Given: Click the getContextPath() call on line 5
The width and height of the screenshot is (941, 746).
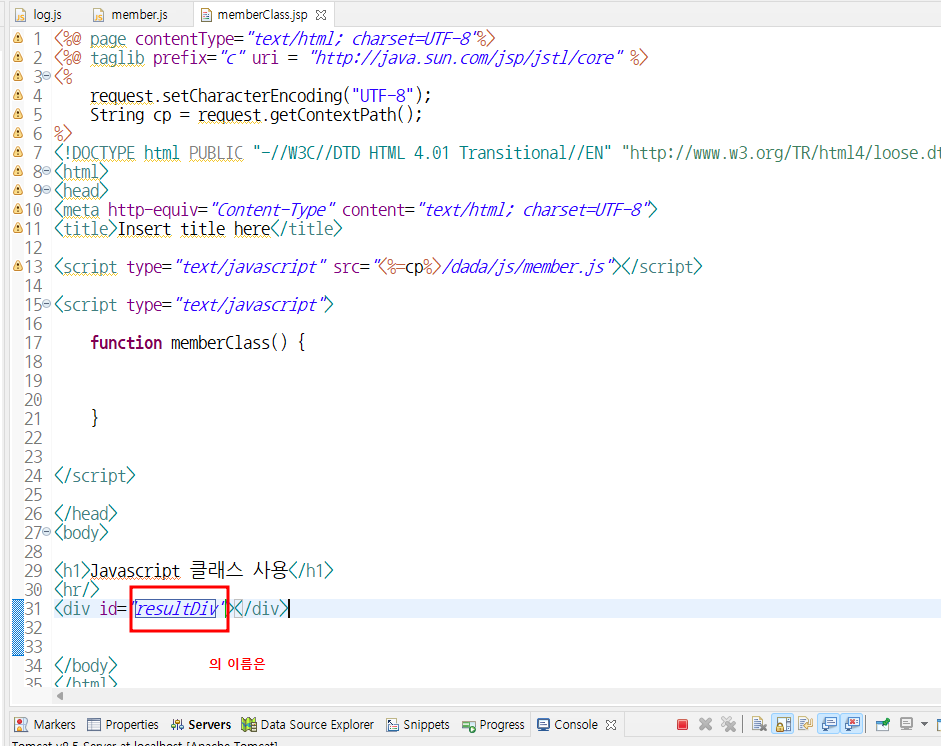Looking at the screenshot, I should tap(342, 115).
